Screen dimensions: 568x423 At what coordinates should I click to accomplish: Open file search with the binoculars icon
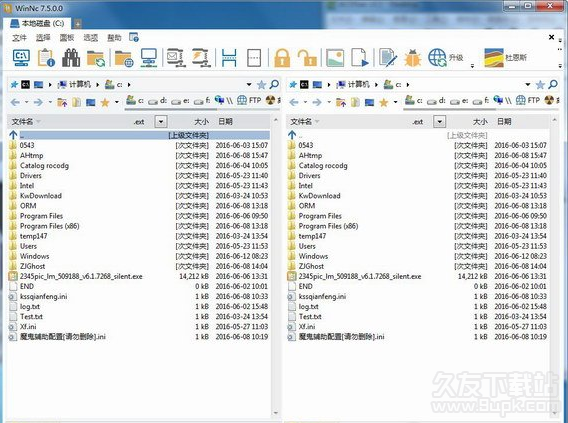pos(71,57)
